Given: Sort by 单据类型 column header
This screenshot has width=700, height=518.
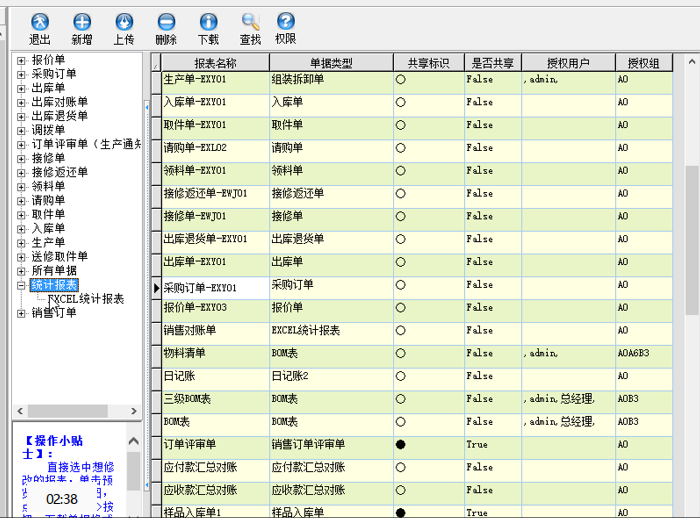Looking at the screenshot, I should point(331,63).
